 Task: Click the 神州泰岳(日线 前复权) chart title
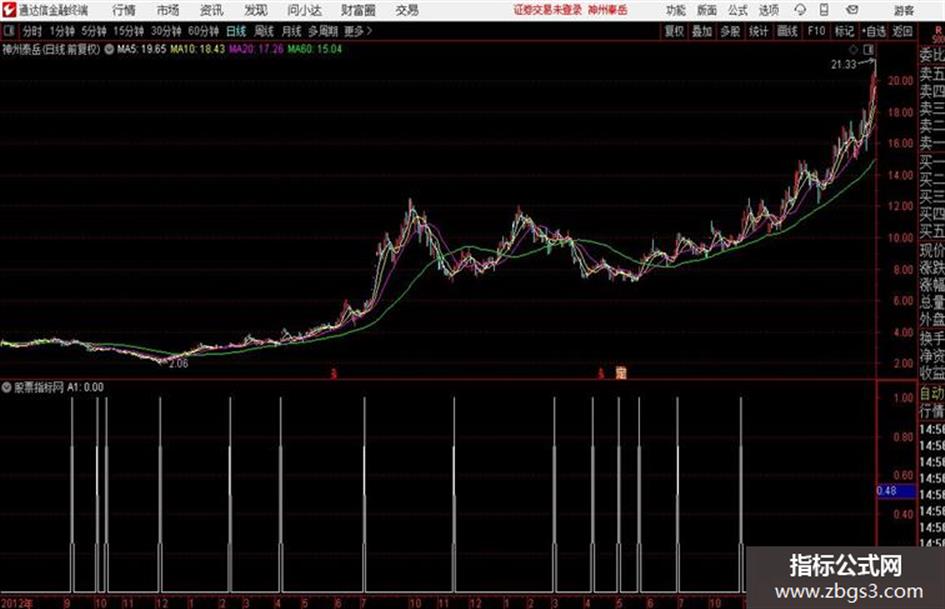tap(51, 49)
